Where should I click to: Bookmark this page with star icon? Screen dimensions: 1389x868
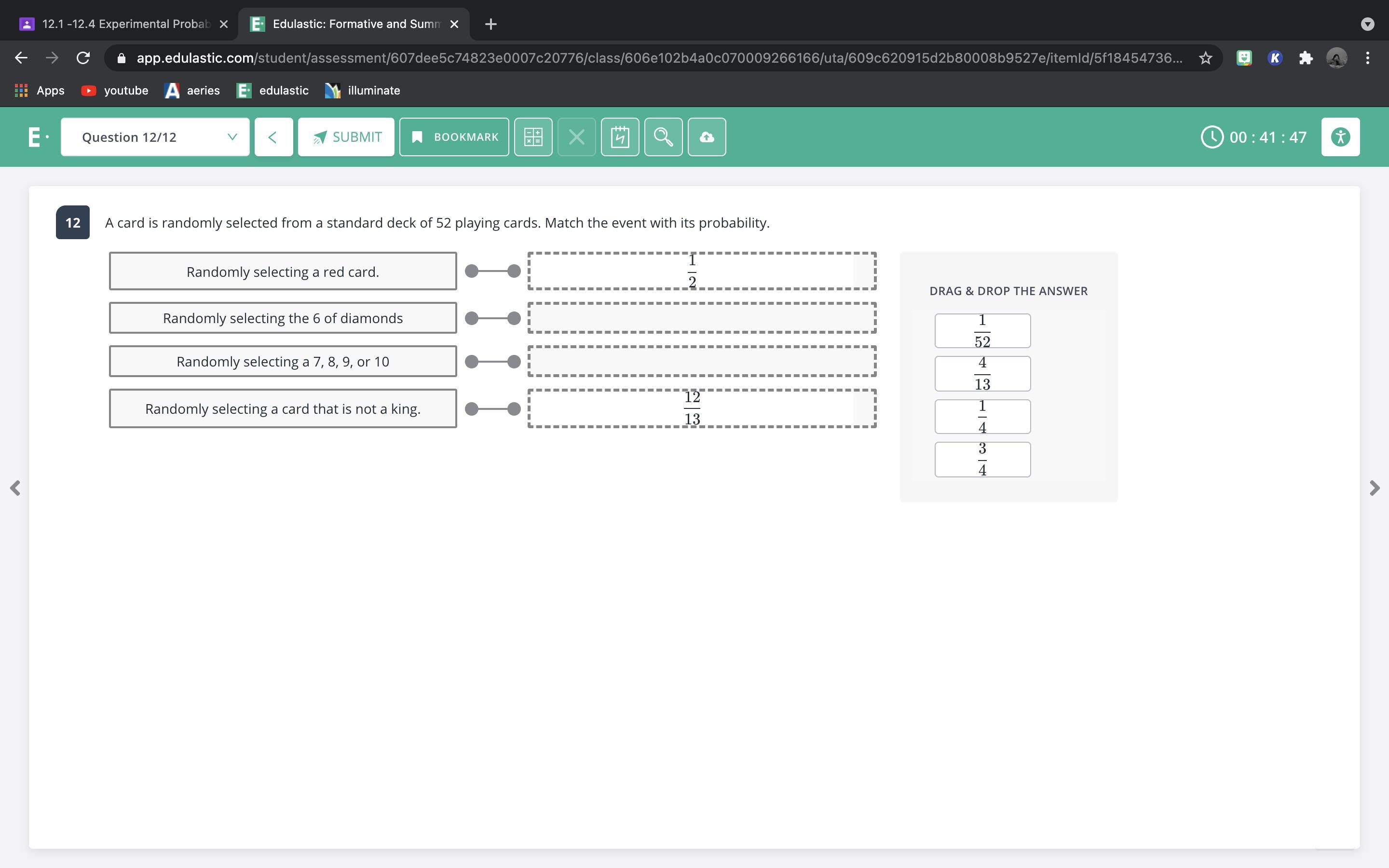(x=1205, y=58)
